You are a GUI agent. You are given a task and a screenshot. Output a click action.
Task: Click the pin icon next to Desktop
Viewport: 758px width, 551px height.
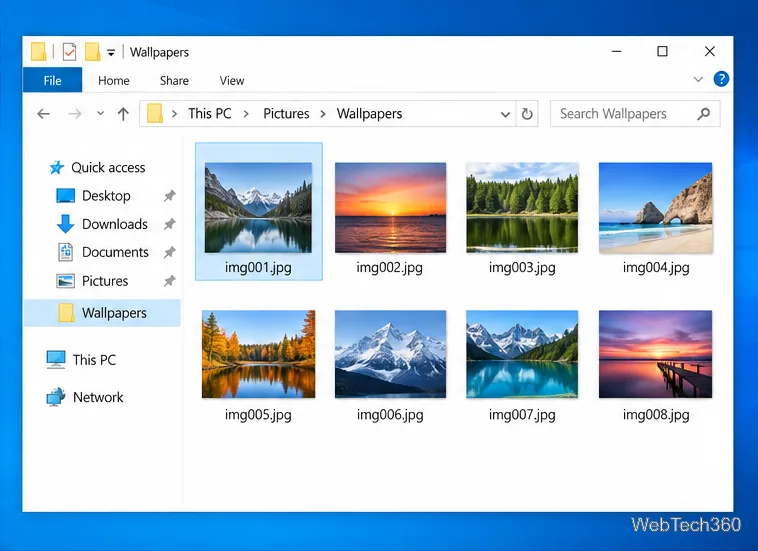(169, 196)
